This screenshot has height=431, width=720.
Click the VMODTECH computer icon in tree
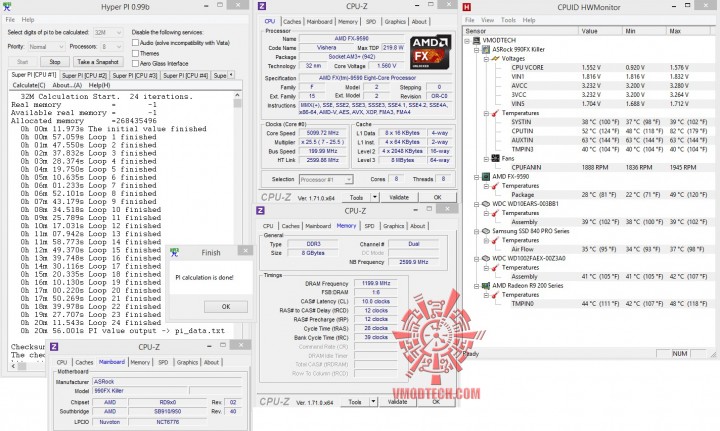pos(477,40)
